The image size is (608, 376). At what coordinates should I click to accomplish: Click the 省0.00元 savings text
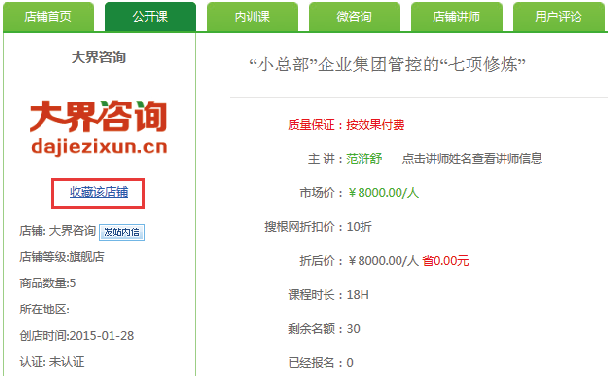446,260
